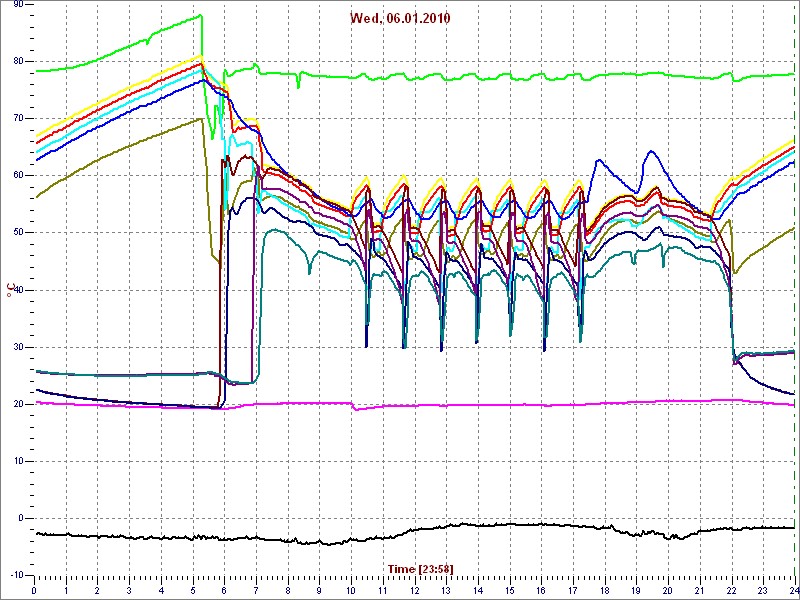Screen dimensions: 800x600
Task: Pick hour 14 on the time axis
Action: 478,589
